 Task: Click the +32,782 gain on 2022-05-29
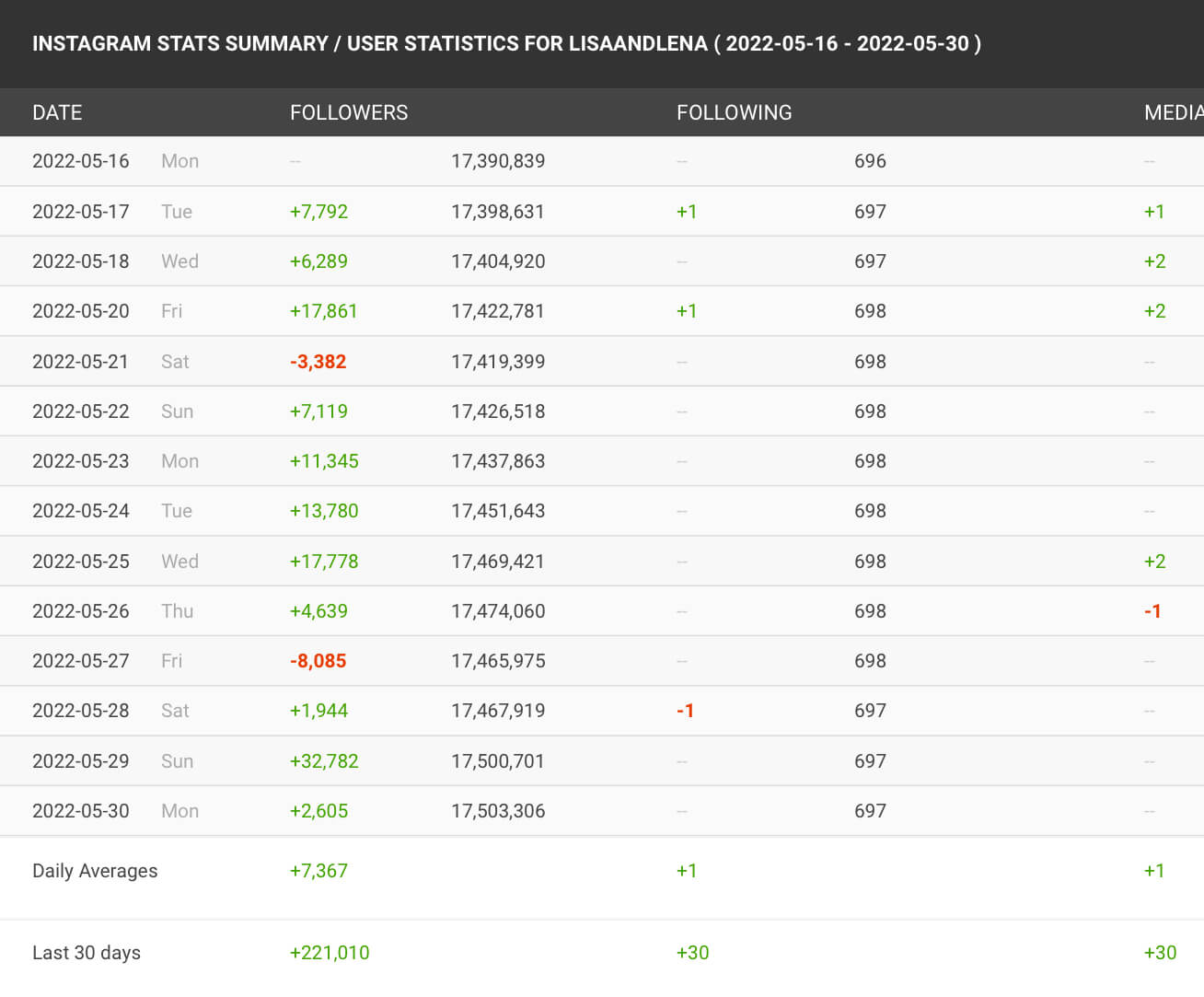point(324,761)
